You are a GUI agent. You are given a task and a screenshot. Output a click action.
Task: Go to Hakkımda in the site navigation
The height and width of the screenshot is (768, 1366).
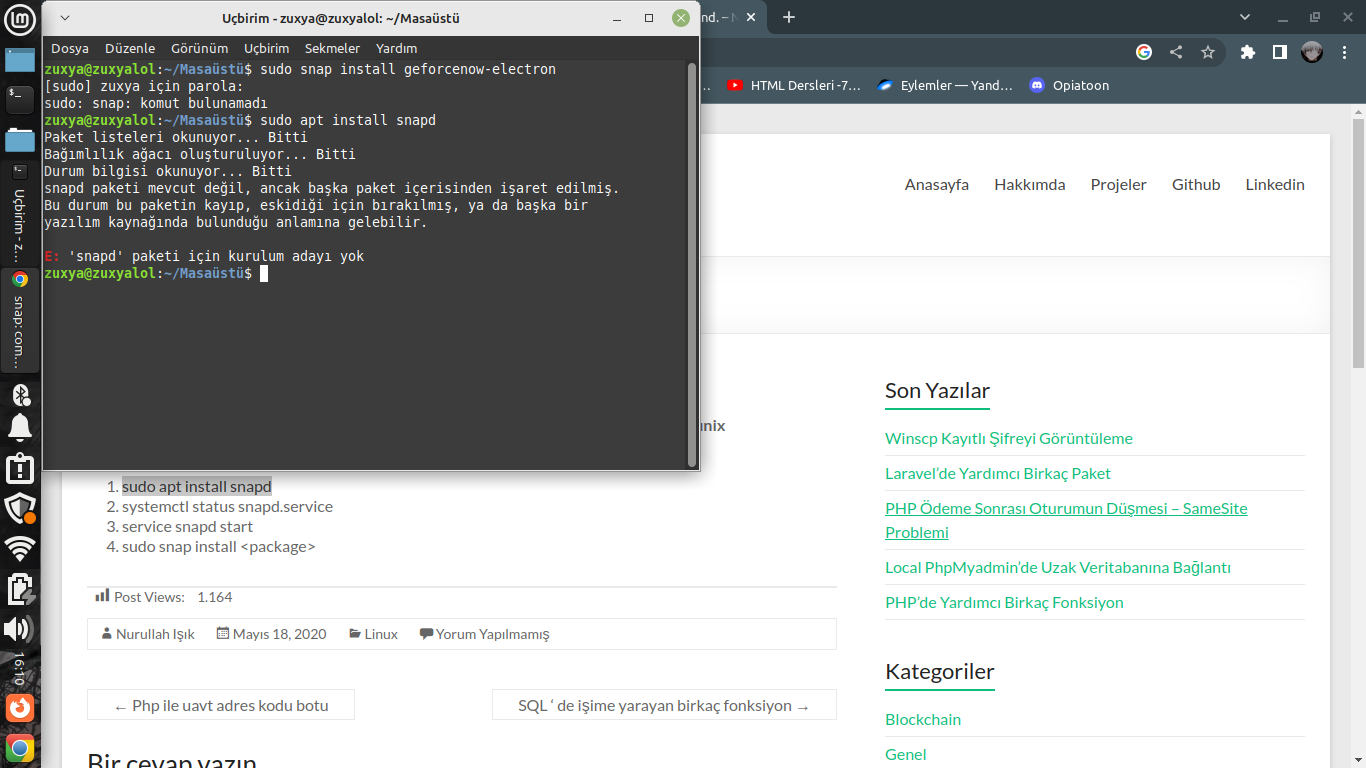tap(1030, 184)
